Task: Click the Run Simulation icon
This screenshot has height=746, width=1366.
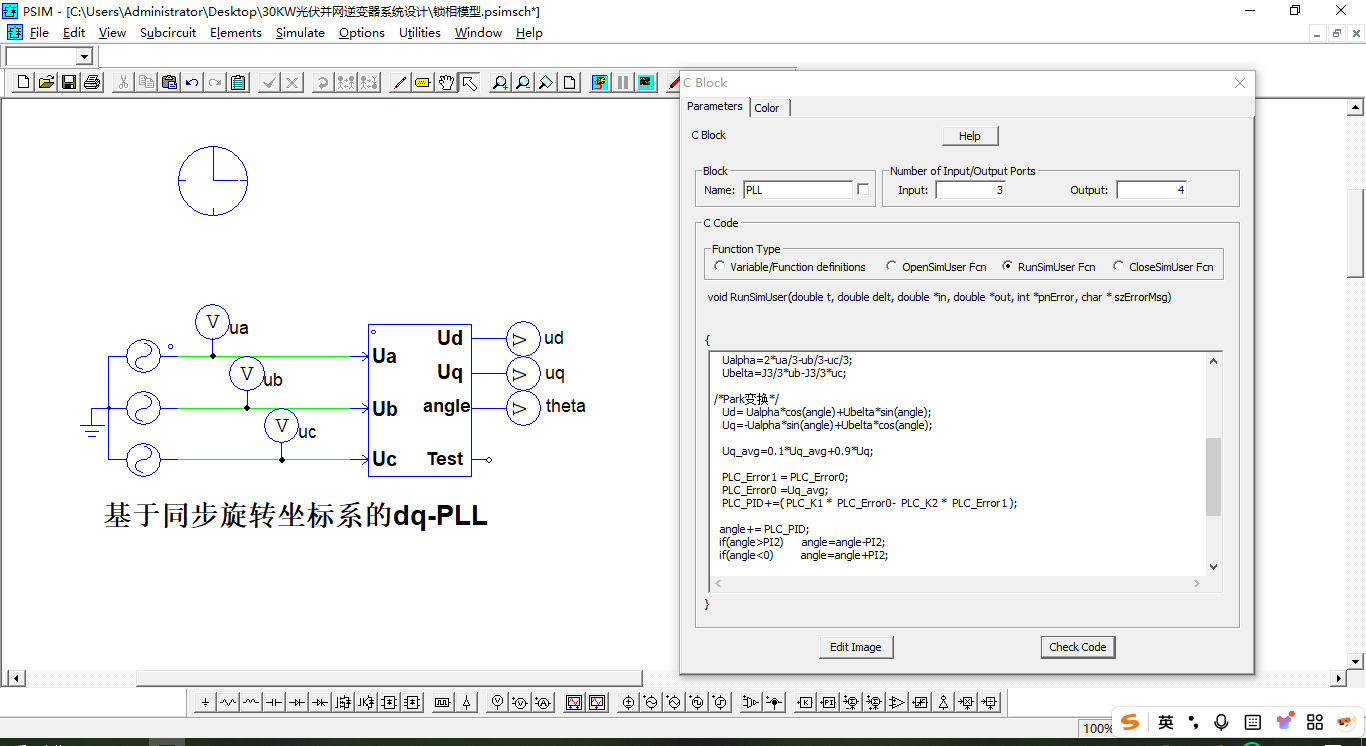Action: [x=600, y=83]
